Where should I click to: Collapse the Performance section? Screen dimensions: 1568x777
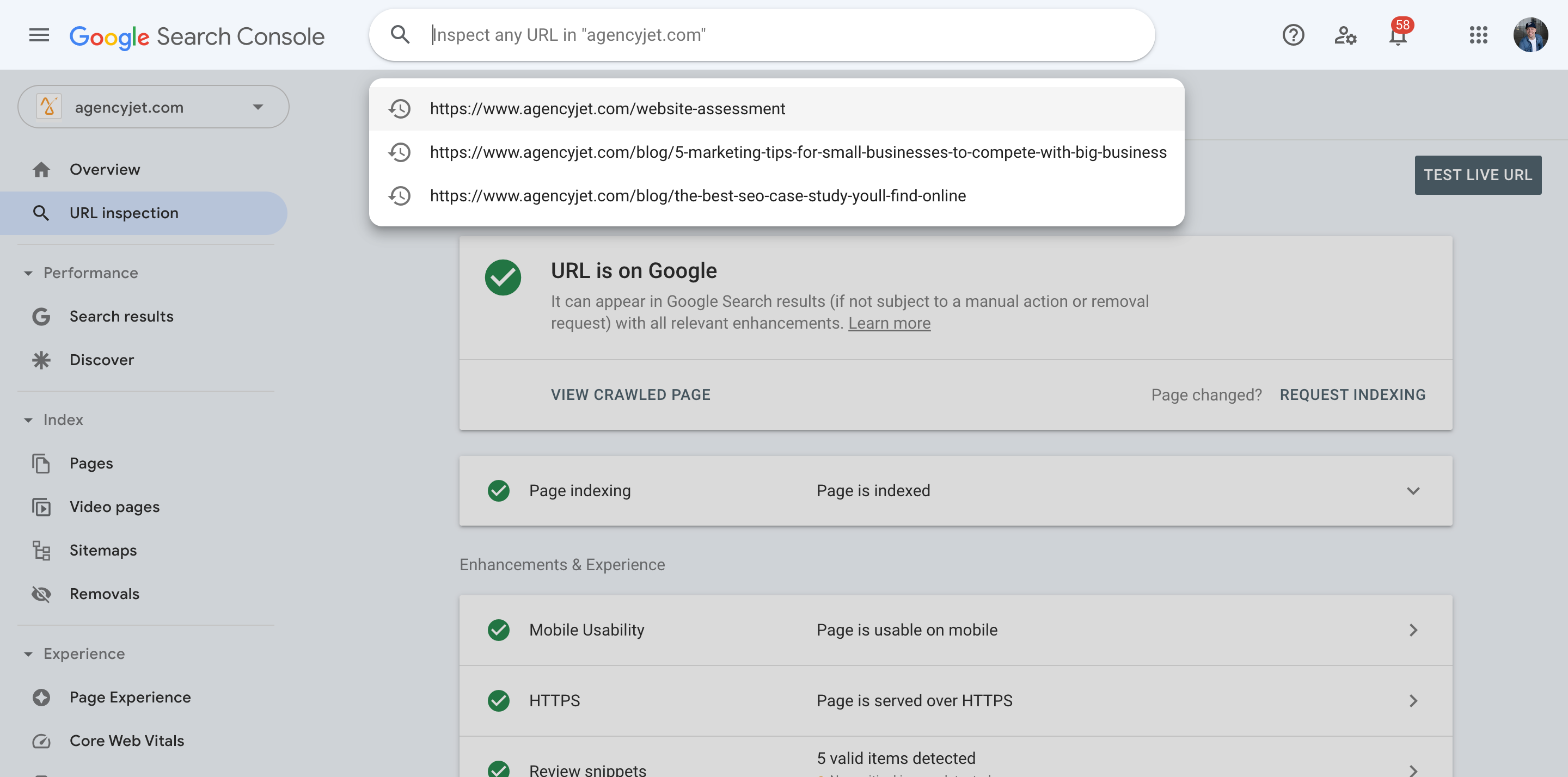pyautogui.click(x=28, y=273)
